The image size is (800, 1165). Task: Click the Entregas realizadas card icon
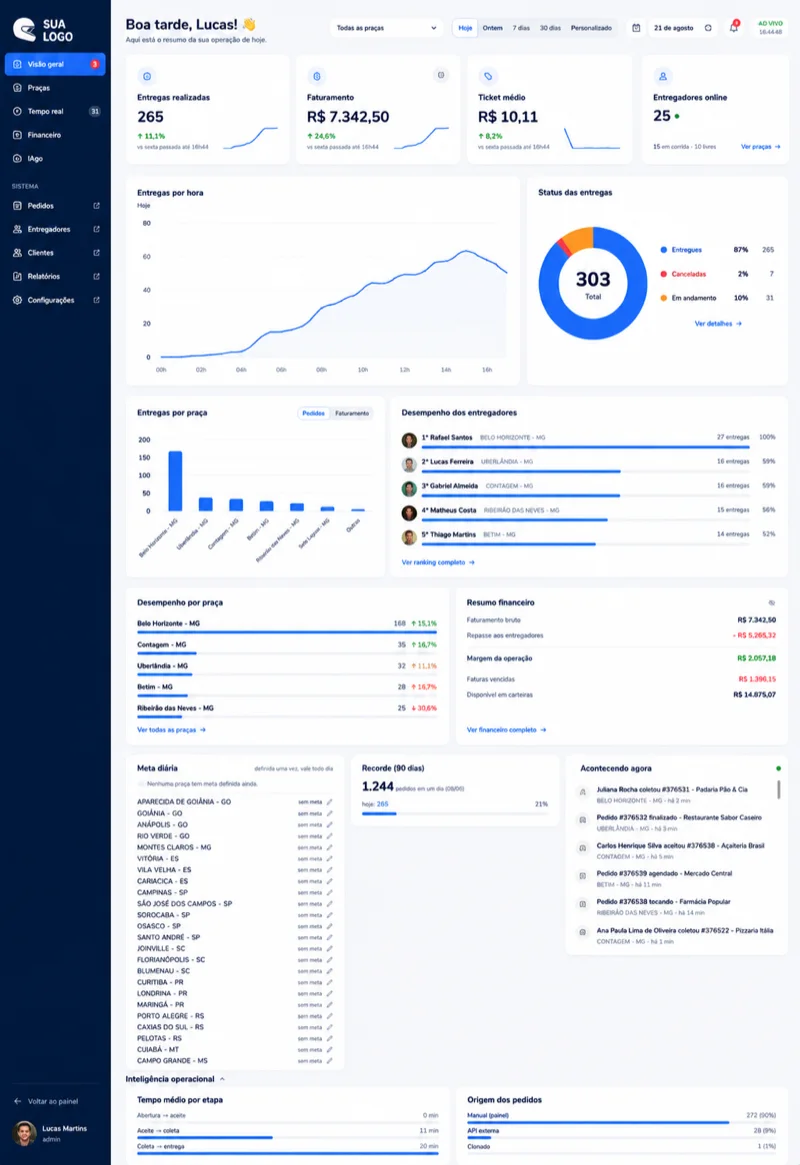click(147, 76)
